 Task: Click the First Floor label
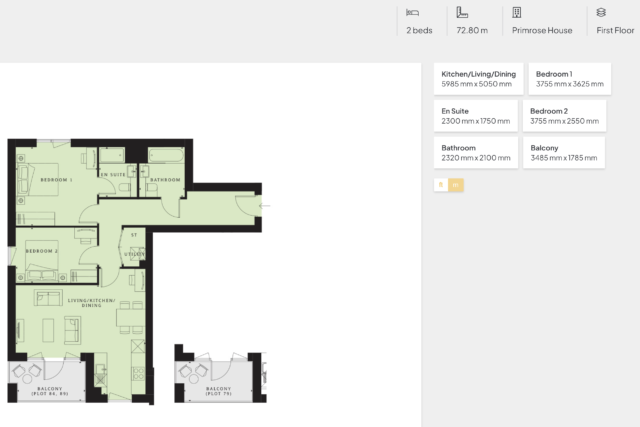[615, 31]
